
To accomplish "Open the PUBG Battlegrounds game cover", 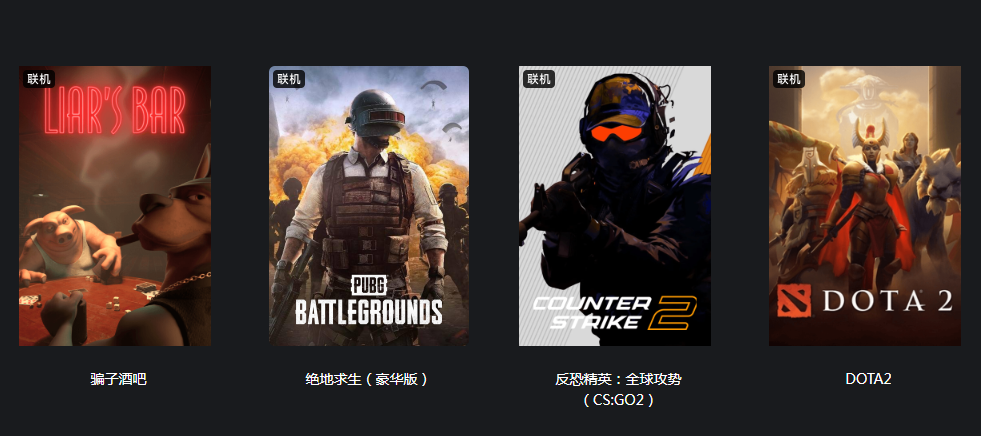I will [369, 206].
